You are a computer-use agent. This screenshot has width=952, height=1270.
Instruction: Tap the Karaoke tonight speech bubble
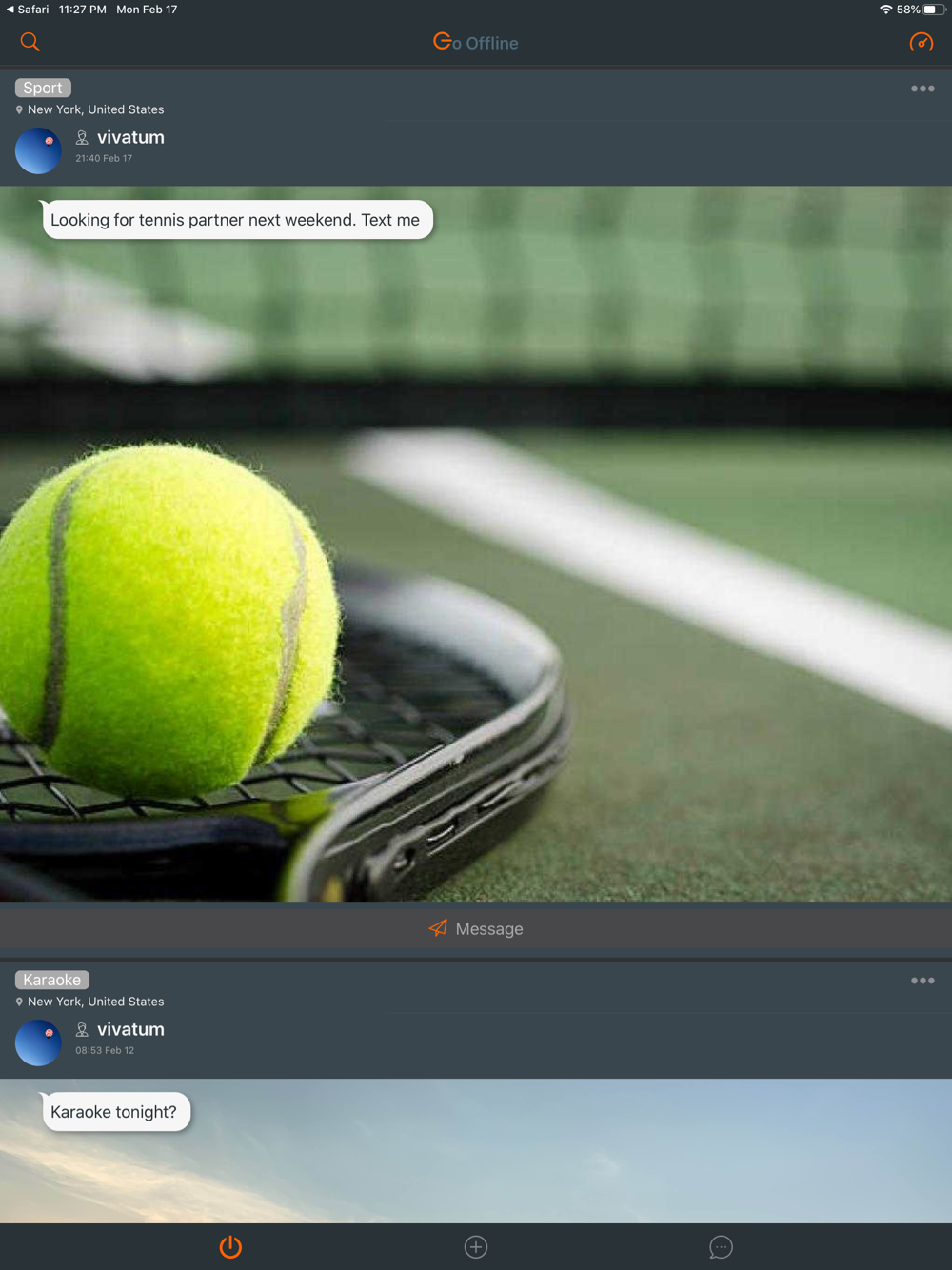pyautogui.click(x=115, y=1112)
